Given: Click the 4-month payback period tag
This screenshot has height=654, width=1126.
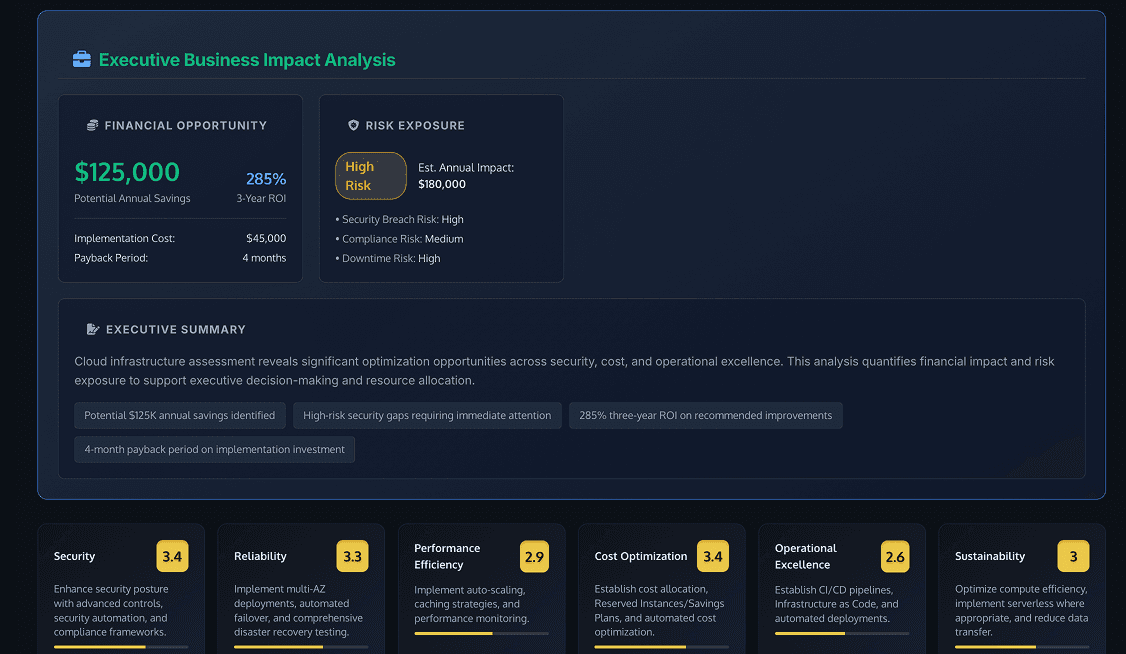Looking at the screenshot, I should (214, 450).
